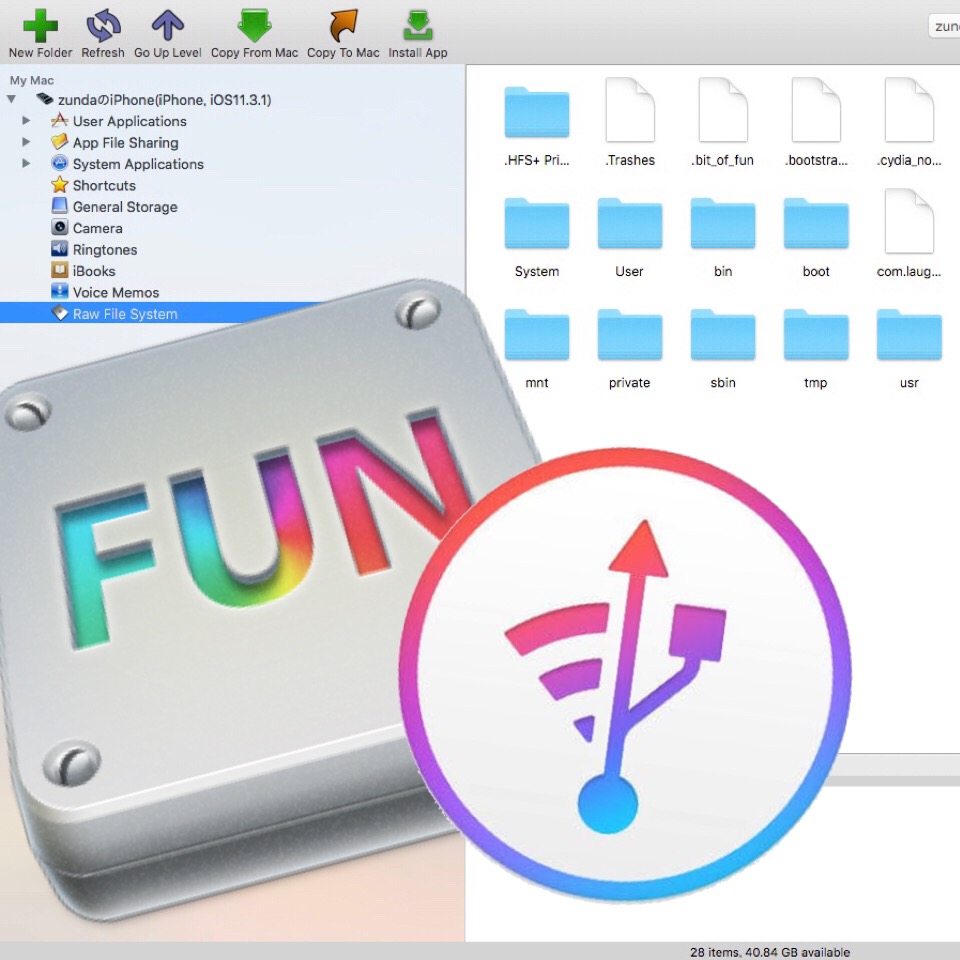The image size is (960, 960).
Task: Go up one directory level
Action: 167,26
